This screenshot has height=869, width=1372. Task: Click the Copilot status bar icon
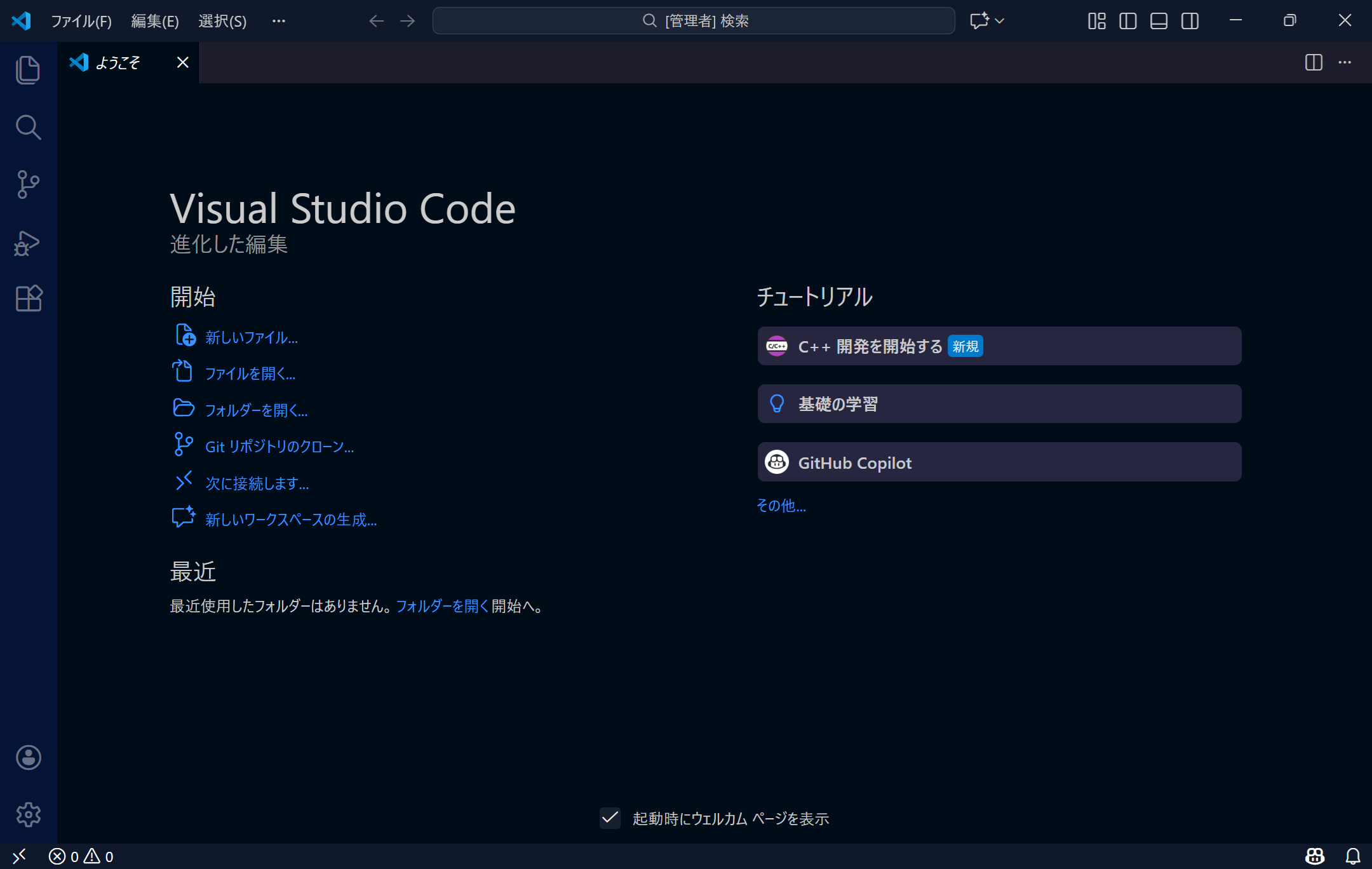1315,856
